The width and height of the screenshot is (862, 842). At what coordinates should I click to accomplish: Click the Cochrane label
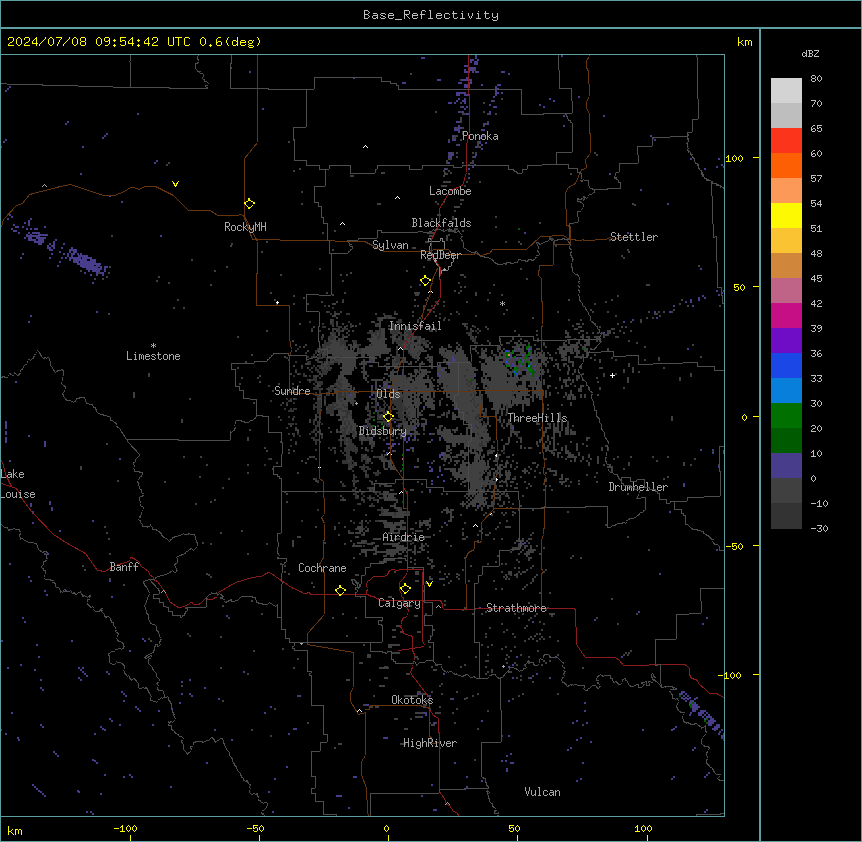322,568
